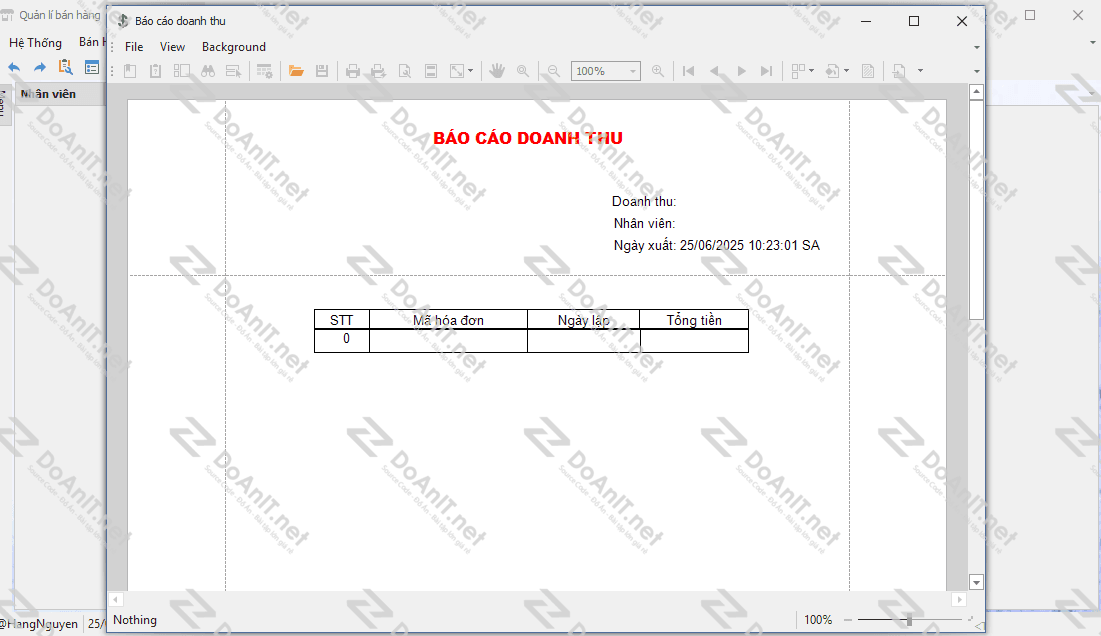
Task: Click the @HangNguyen status text in main window
Action: [x=40, y=623]
